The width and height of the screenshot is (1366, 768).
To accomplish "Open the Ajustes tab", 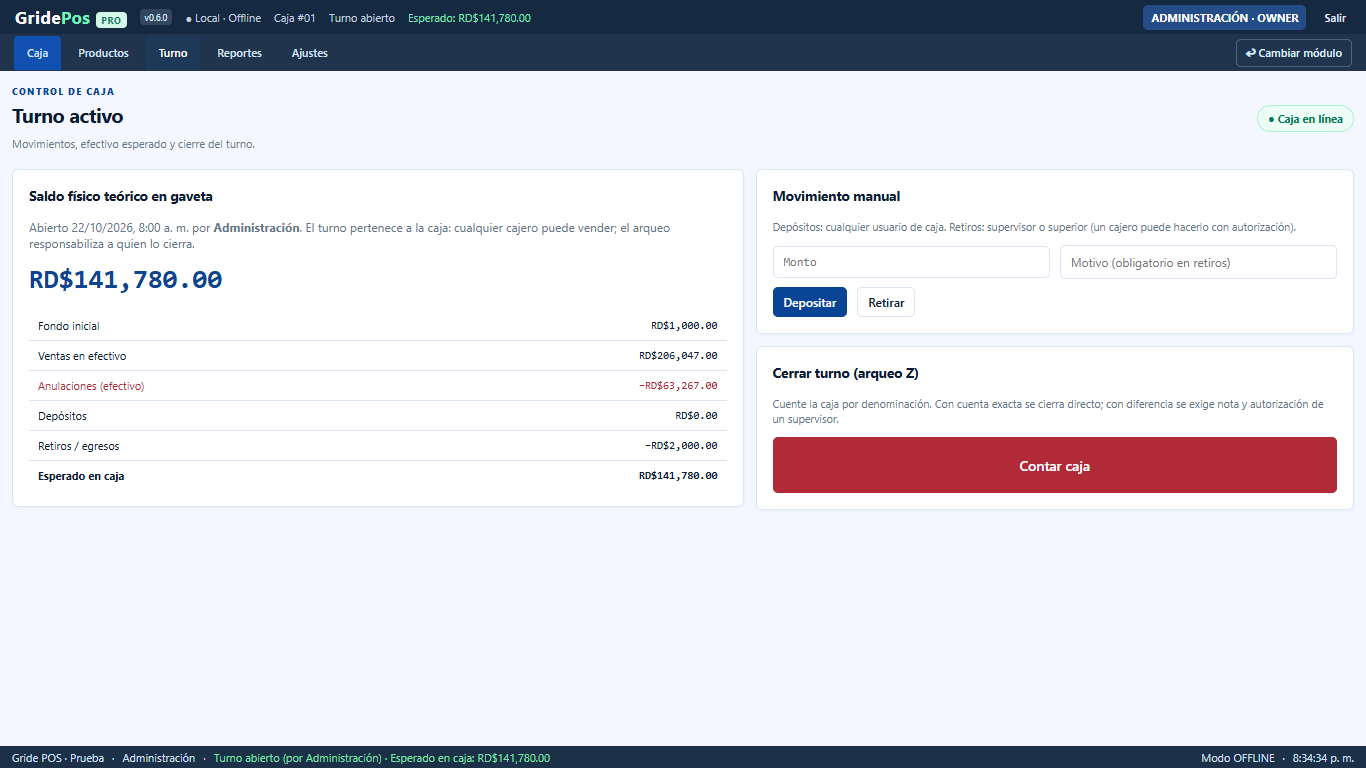I will click(310, 53).
